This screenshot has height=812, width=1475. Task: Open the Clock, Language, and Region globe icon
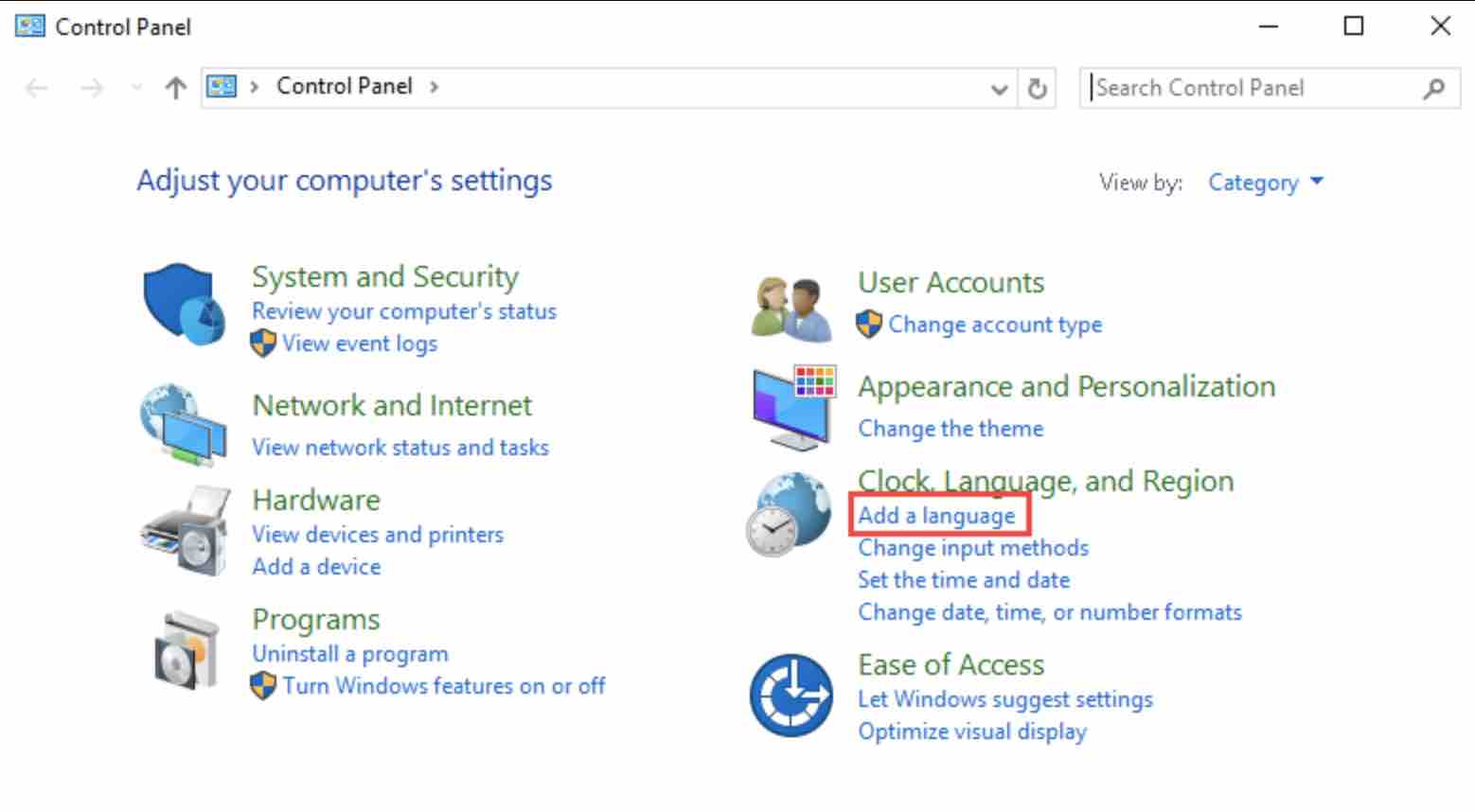788,515
